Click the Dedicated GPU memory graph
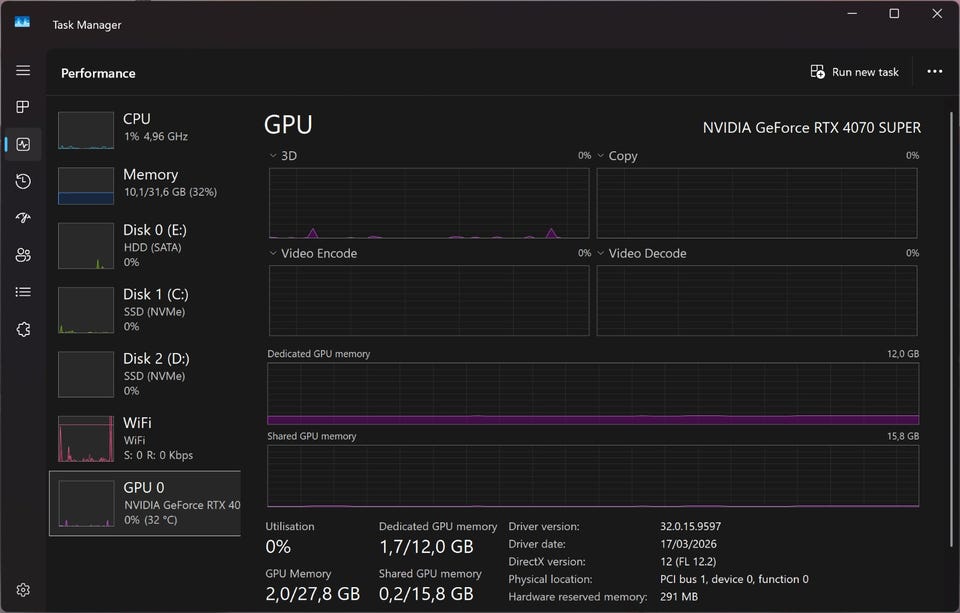Viewport: 960px width, 613px height. pyautogui.click(x=592, y=394)
